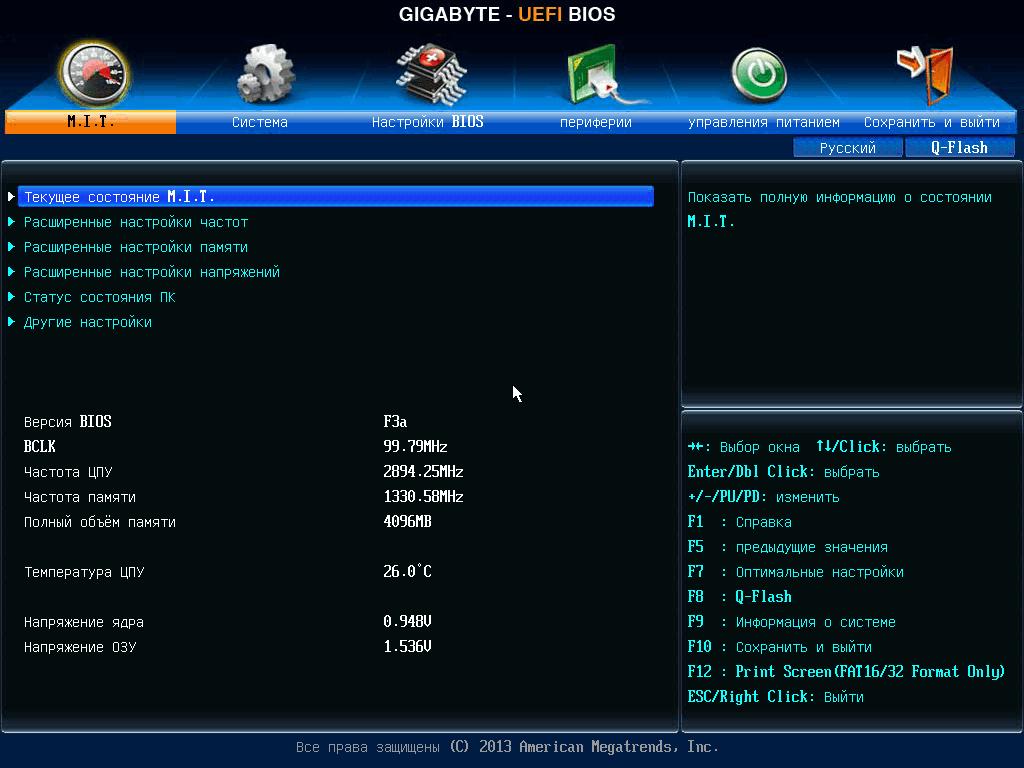Click the BIOS chip stack icon
Screen dimensions: 1024x768
[x=431, y=74]
